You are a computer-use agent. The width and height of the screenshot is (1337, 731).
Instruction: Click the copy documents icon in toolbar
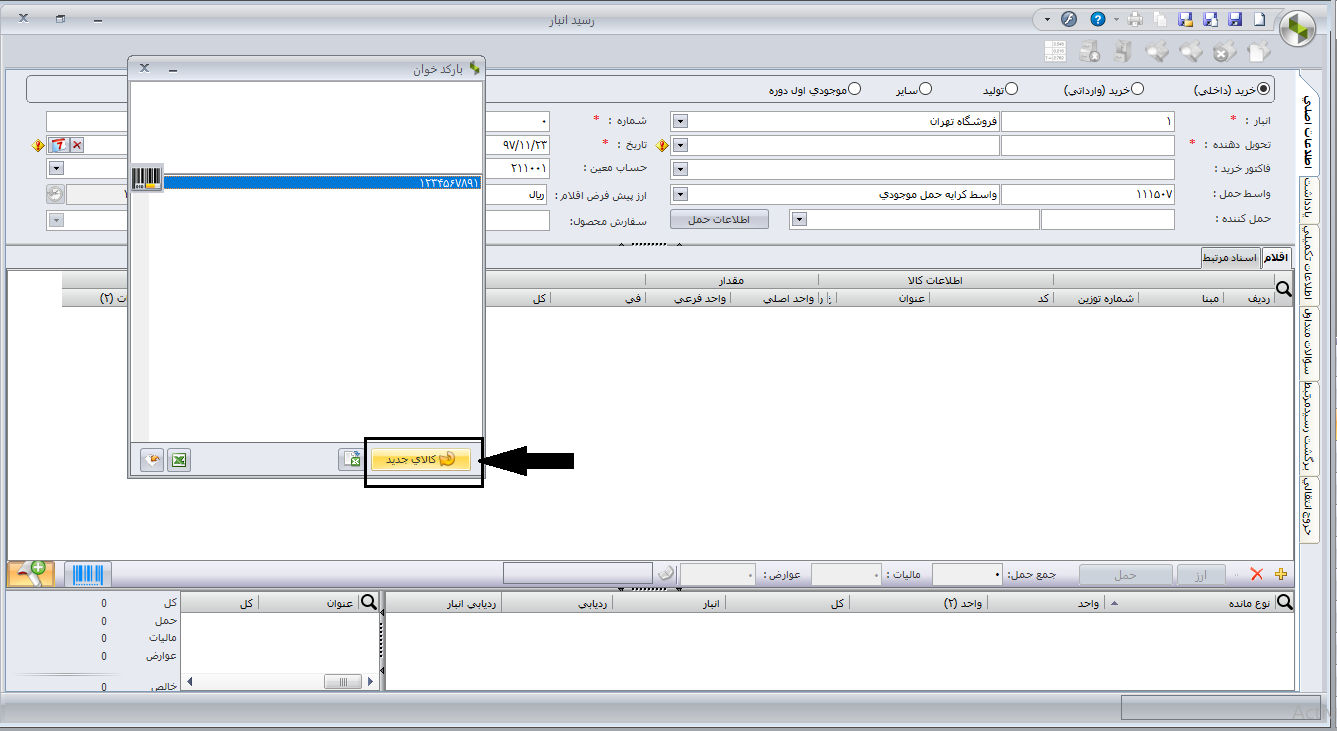[1161, 19]
